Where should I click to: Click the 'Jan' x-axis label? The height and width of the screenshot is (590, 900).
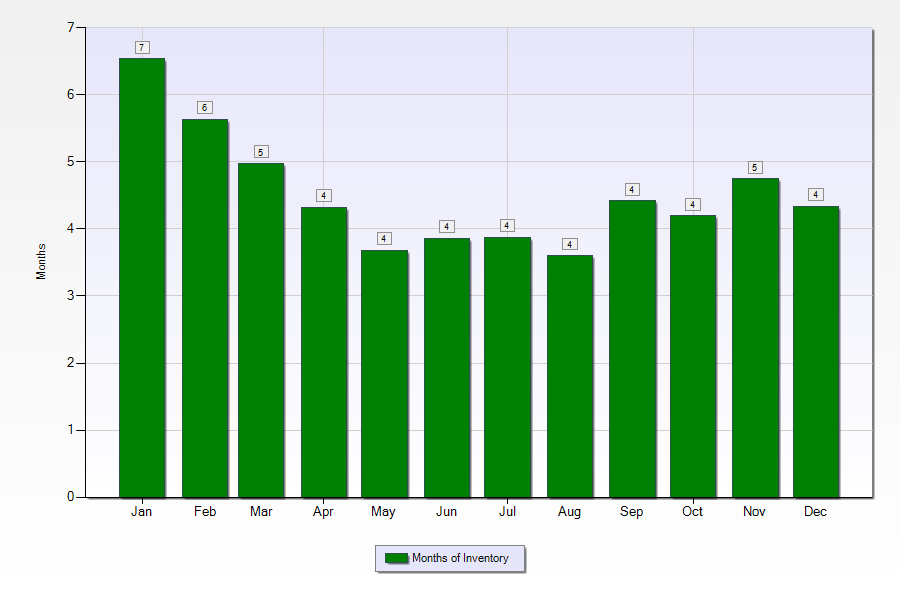[141, 511]
